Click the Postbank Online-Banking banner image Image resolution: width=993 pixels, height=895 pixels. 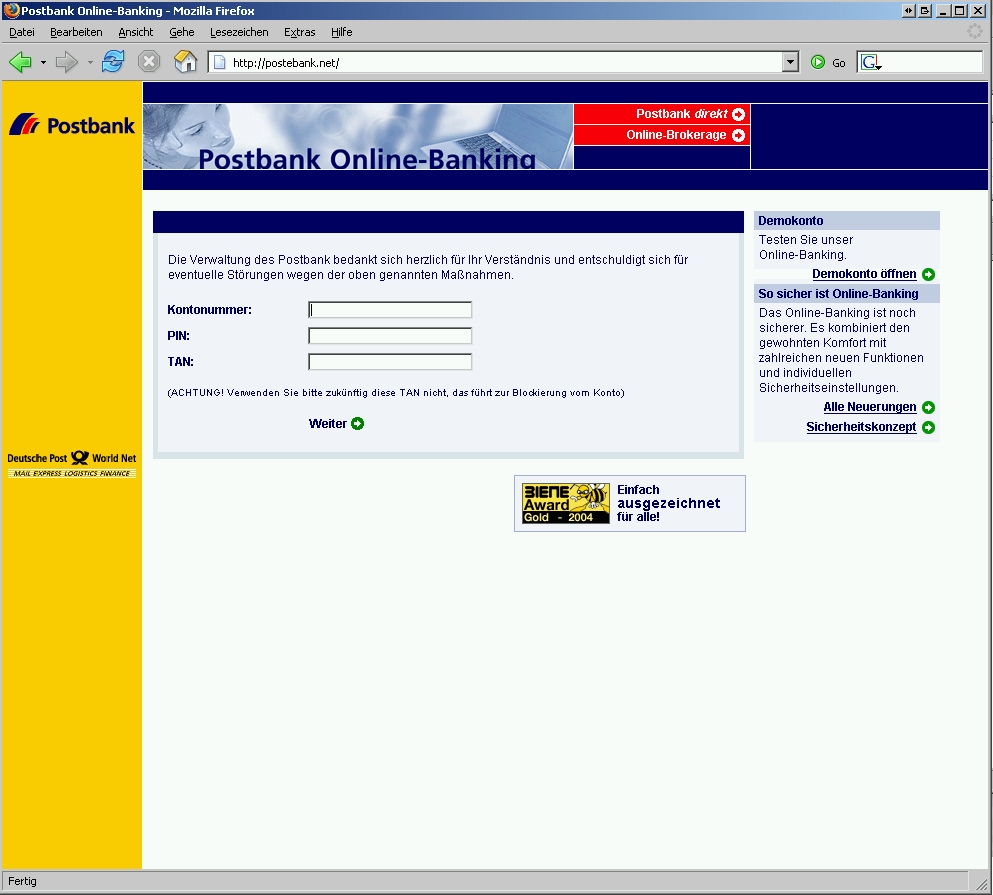(358, 136)
